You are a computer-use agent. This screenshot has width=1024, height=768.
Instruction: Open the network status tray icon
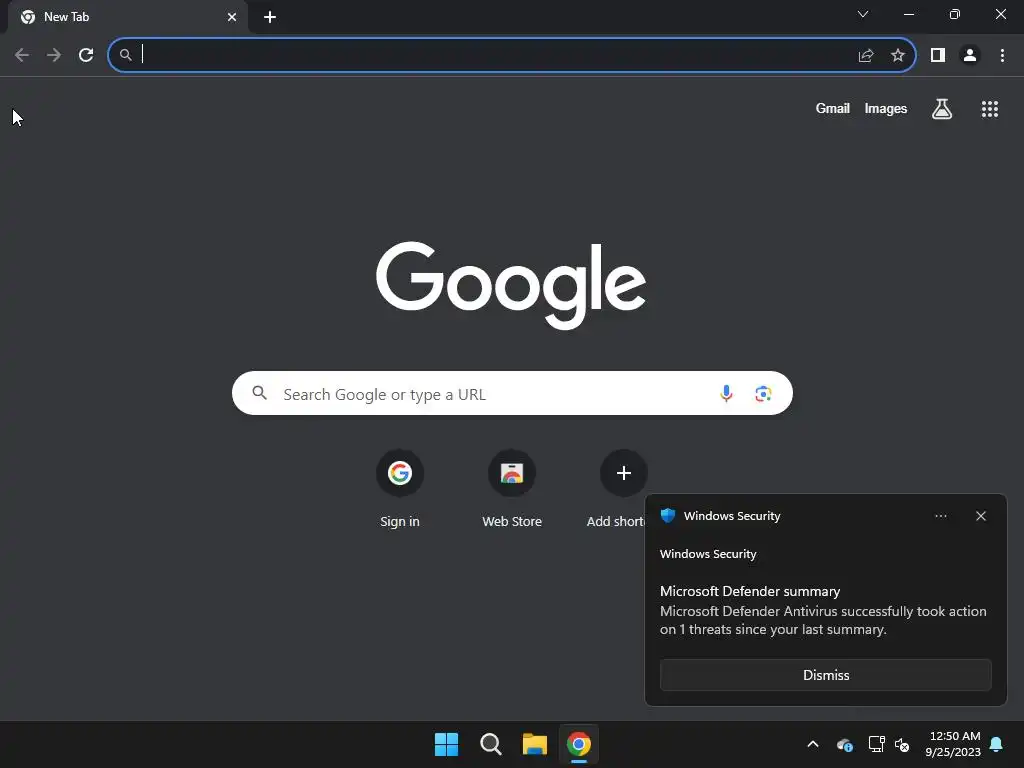coord(876,744)
